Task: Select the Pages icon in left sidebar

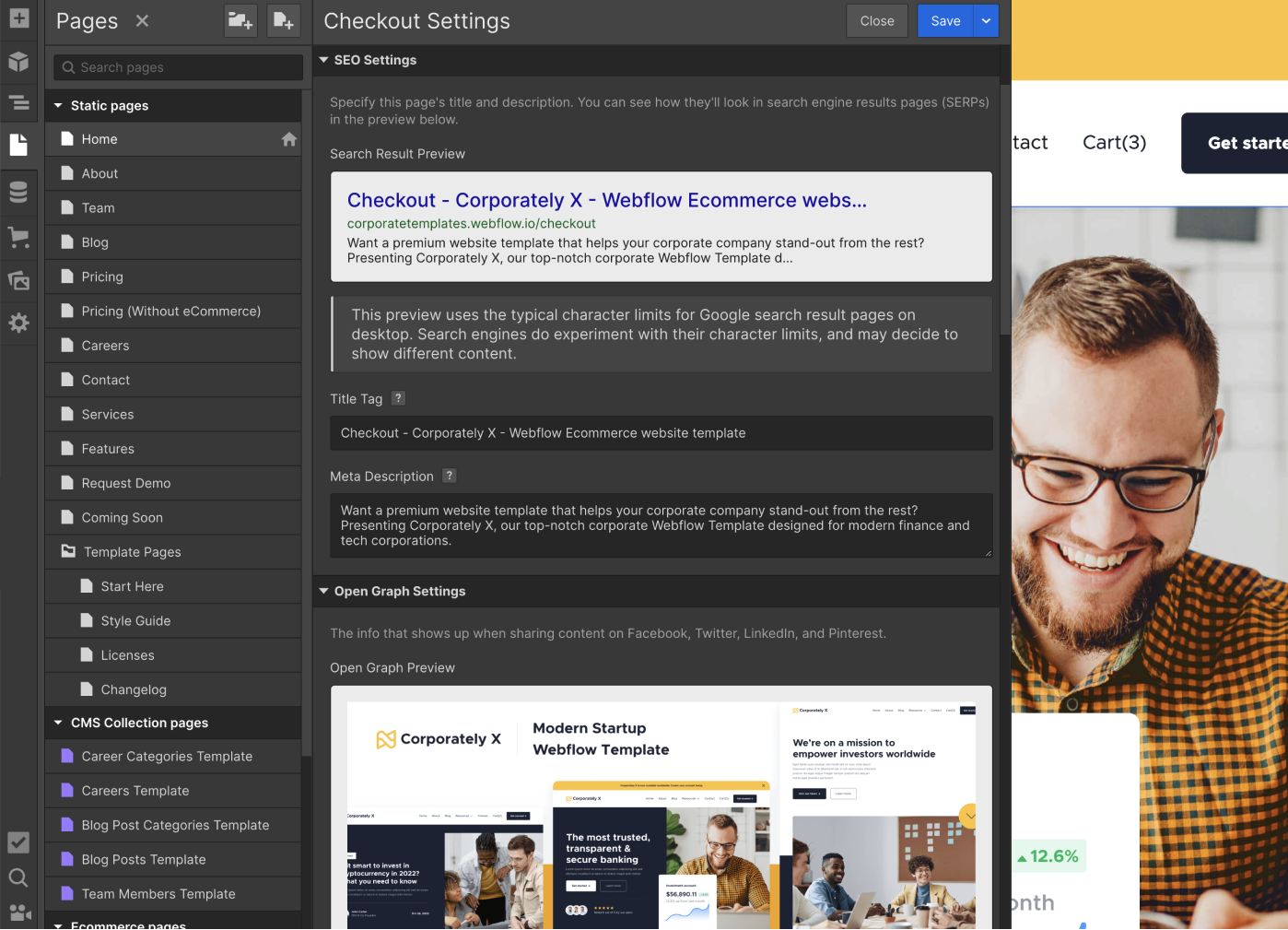Action: coord(18,145)
